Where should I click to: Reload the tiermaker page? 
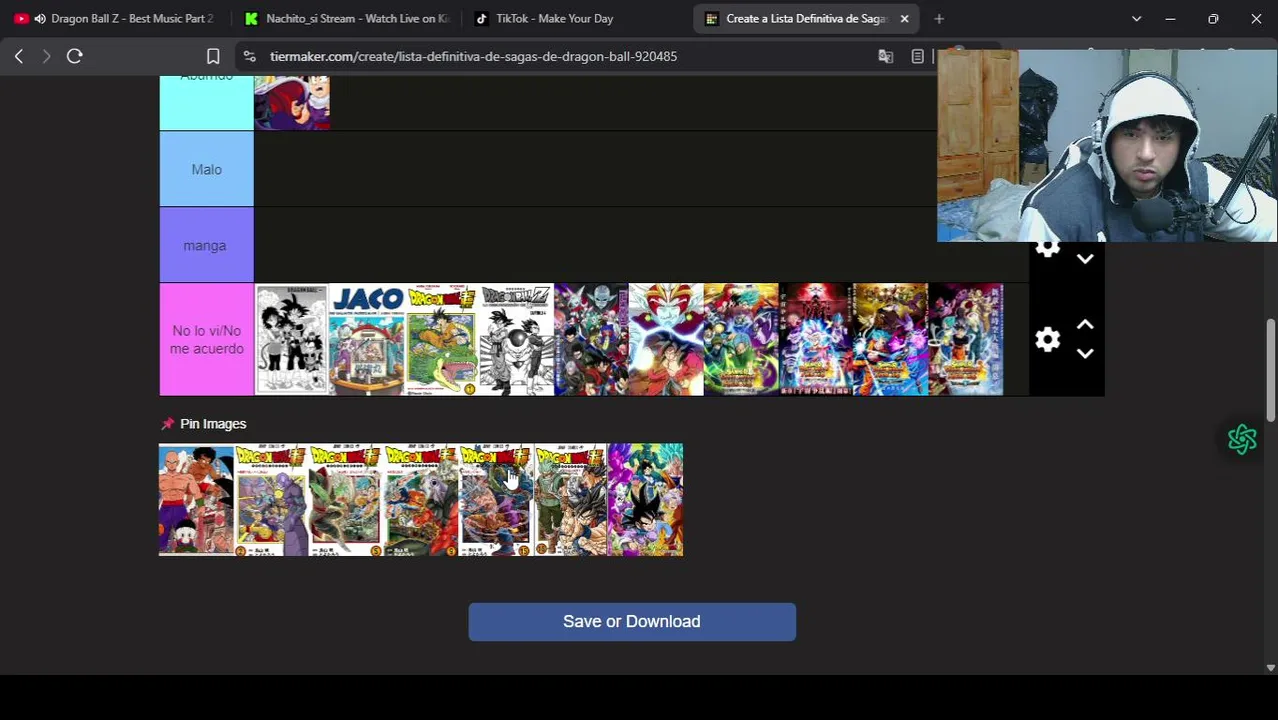coord(74,57)
